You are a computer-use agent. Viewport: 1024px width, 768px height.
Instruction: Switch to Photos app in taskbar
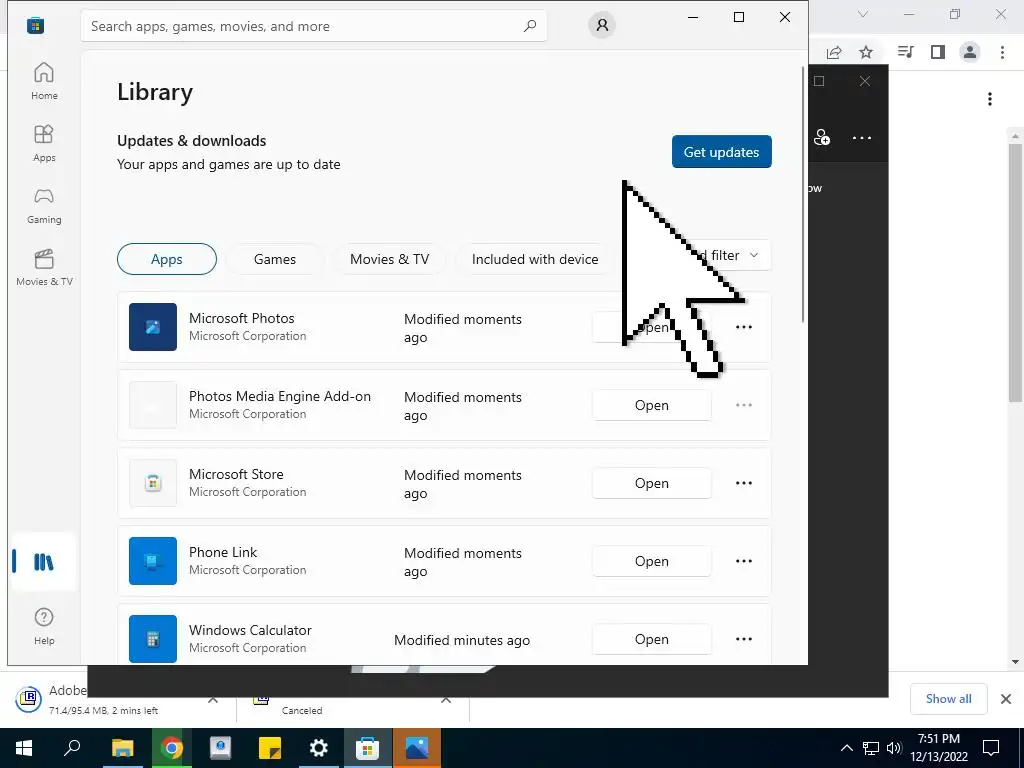pos(417,748)
